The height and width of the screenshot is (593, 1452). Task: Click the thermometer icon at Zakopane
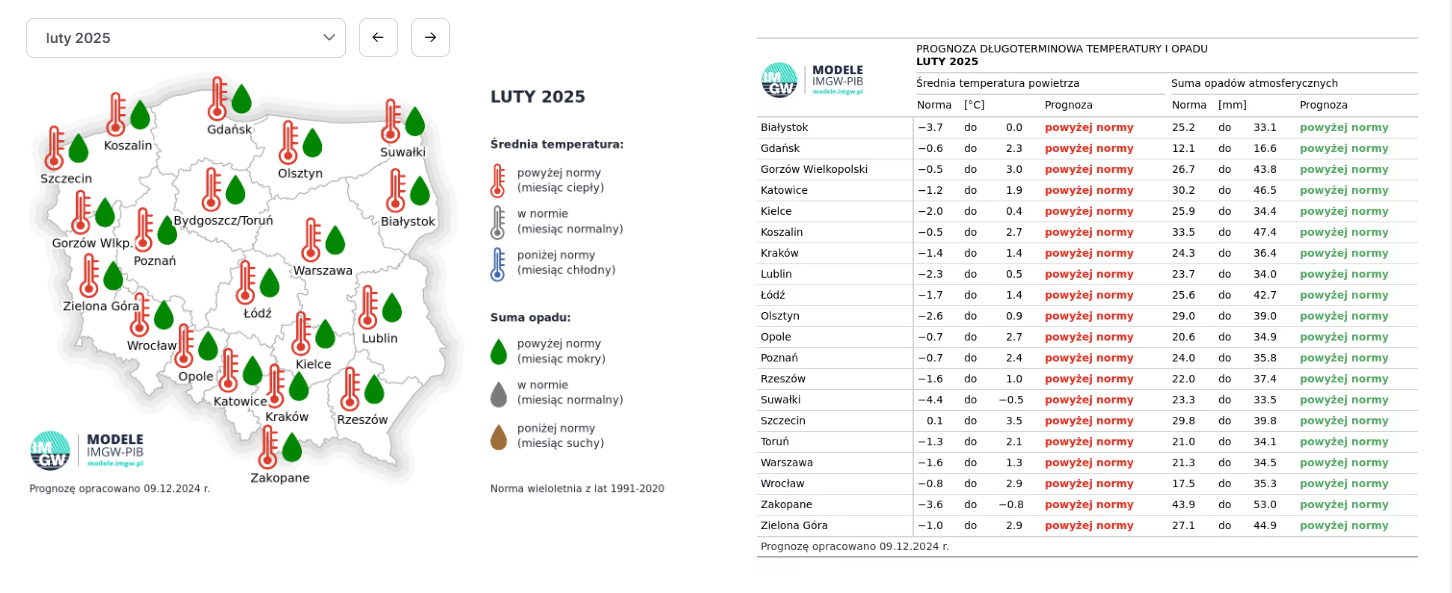267,446
